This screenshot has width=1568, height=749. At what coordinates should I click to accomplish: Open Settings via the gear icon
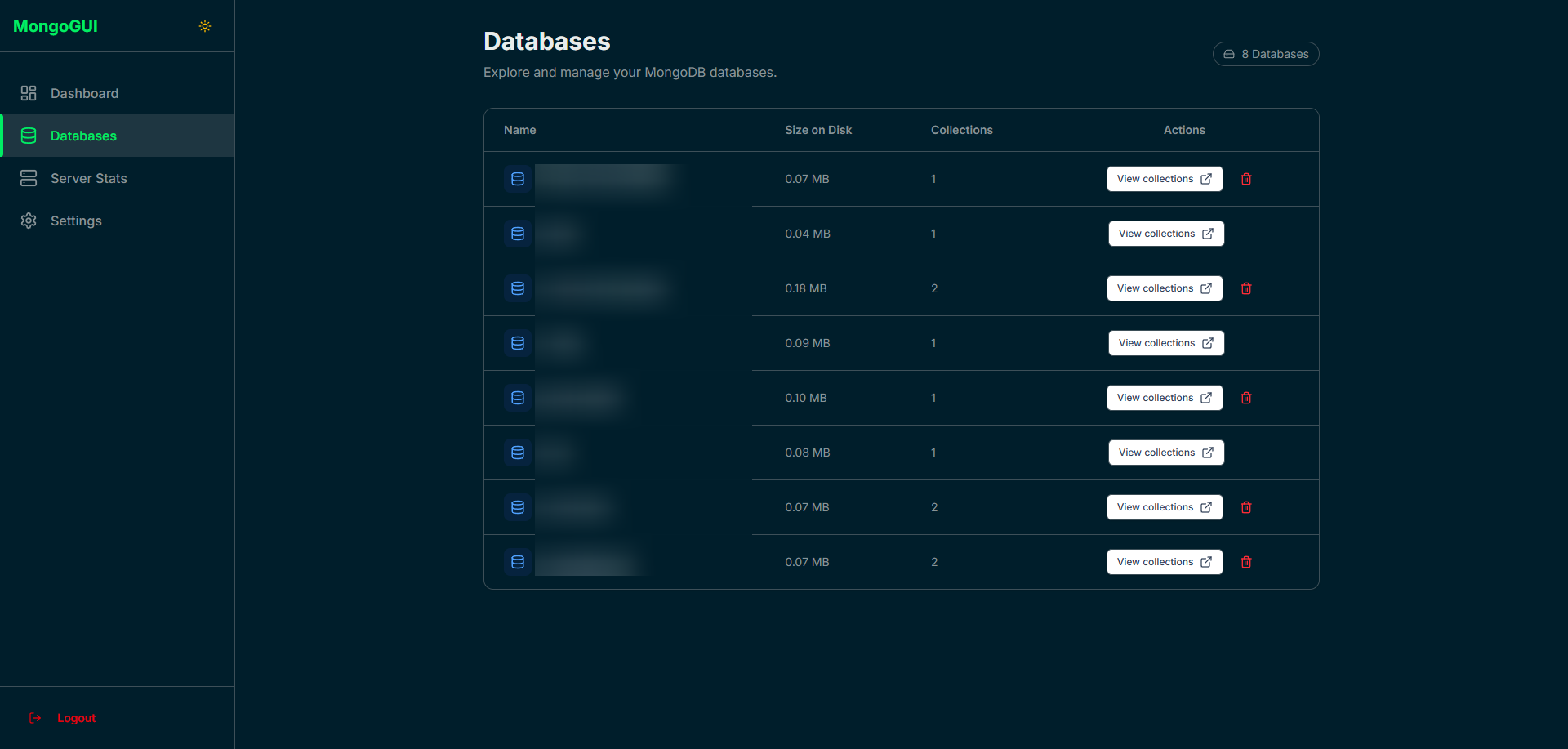[29, 221]
